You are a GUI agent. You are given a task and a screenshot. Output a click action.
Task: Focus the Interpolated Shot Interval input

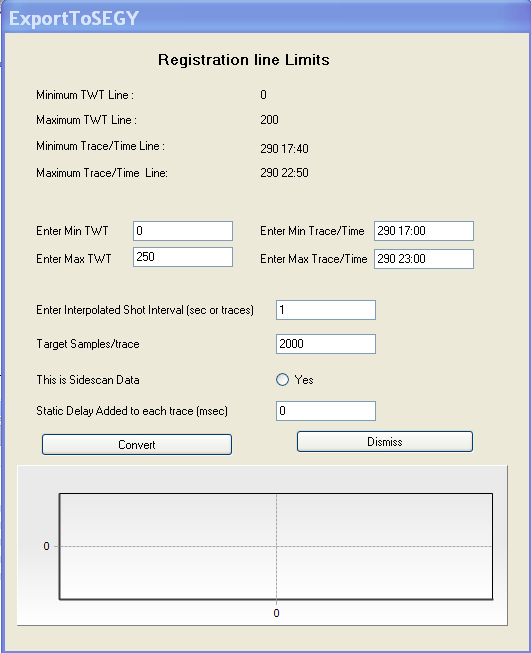click(326, 310)
